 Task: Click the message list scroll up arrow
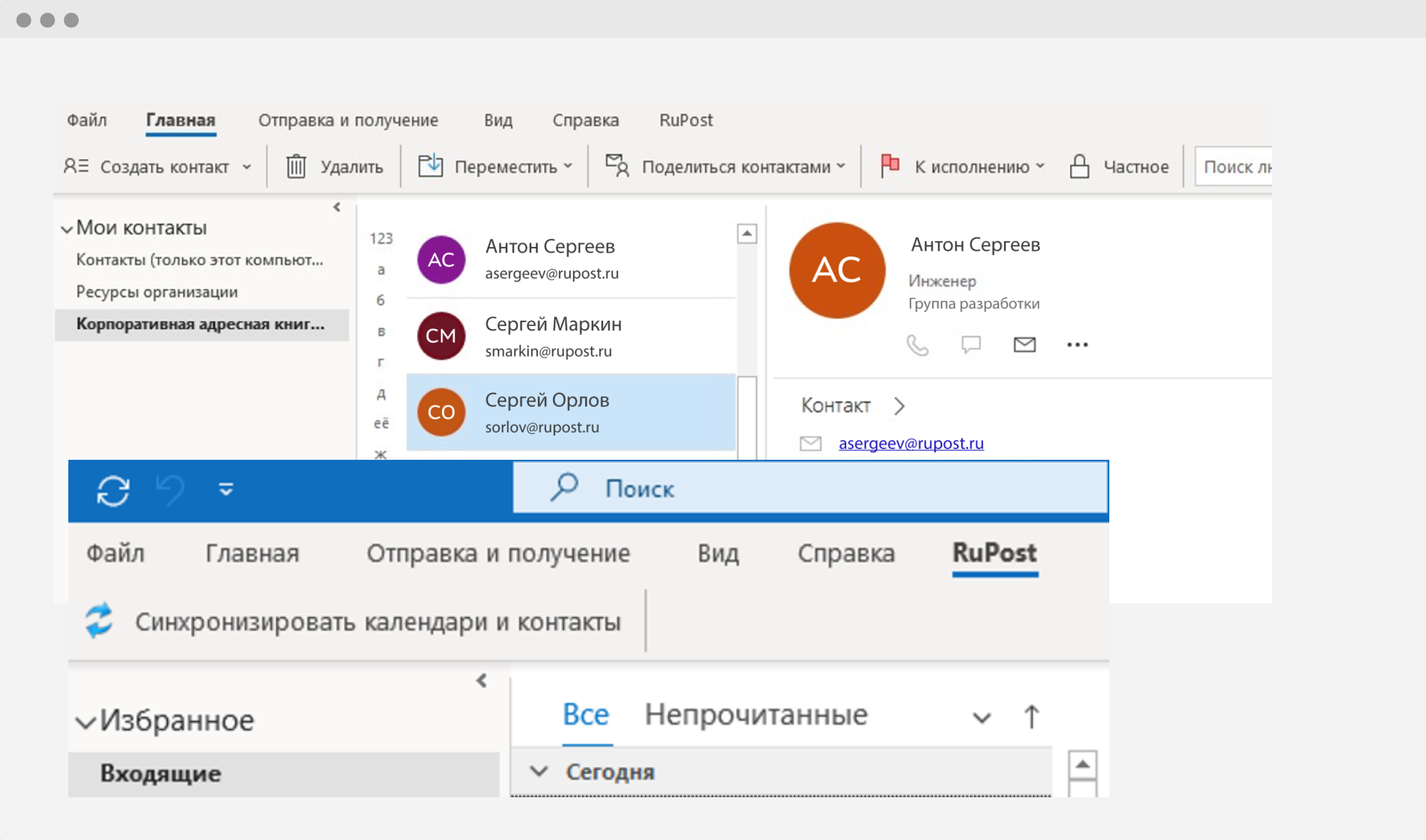(1083, 764)
